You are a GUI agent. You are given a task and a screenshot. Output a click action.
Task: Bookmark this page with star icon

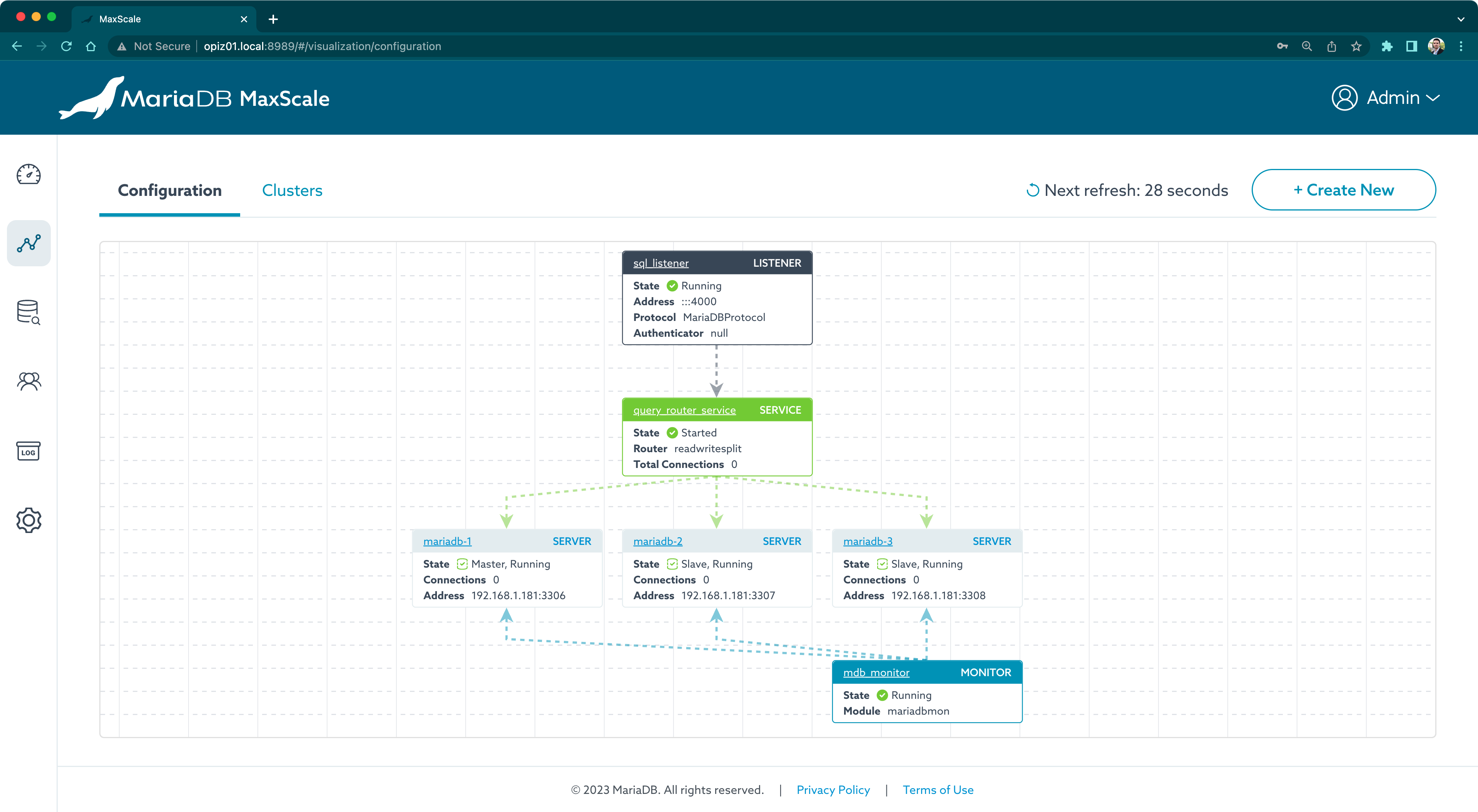click(x=1356, y=47)
